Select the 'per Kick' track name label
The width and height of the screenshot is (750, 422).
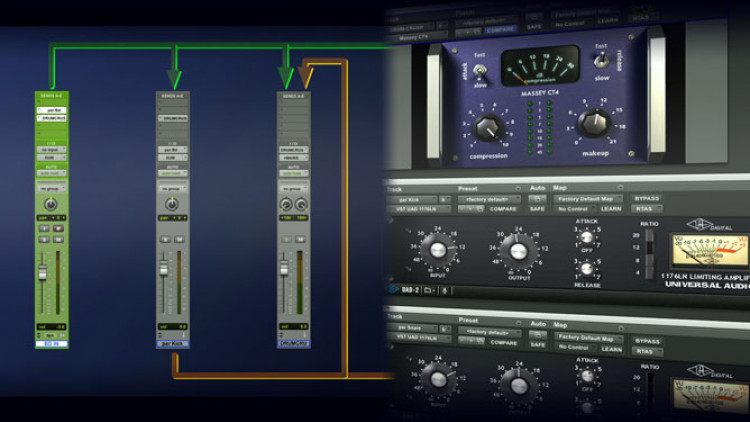(173, 344)
